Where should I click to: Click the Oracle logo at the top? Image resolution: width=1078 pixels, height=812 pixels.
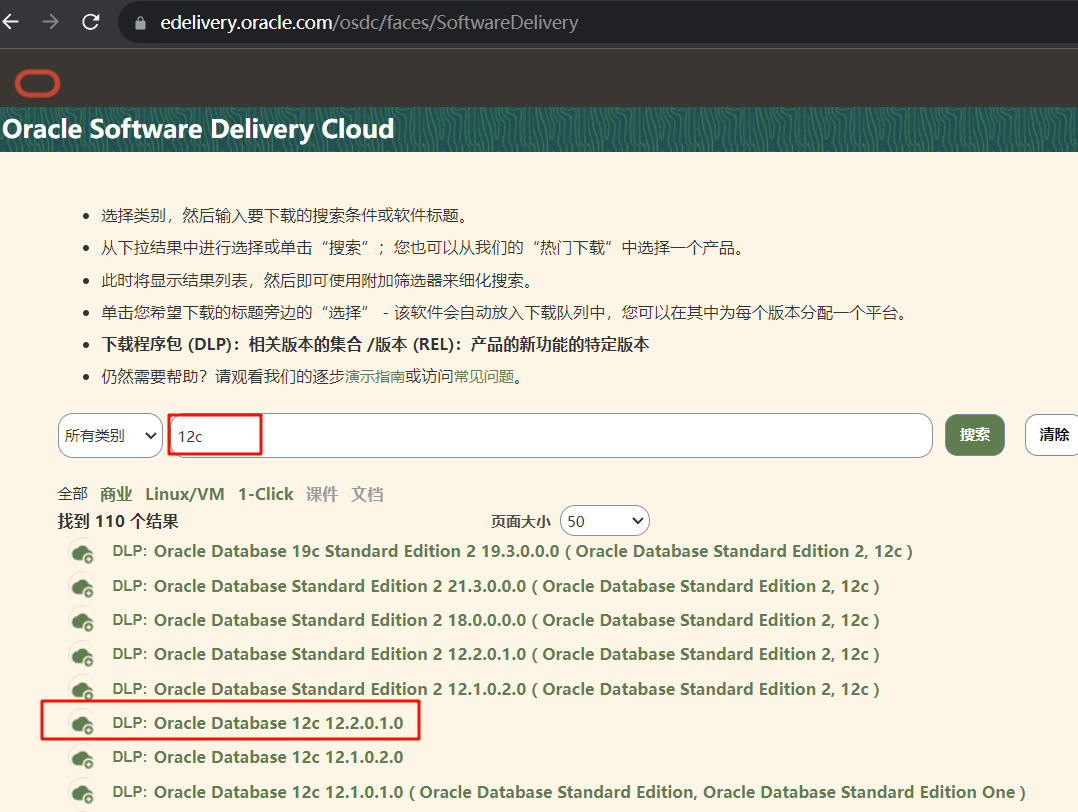[x=37, y=83]
